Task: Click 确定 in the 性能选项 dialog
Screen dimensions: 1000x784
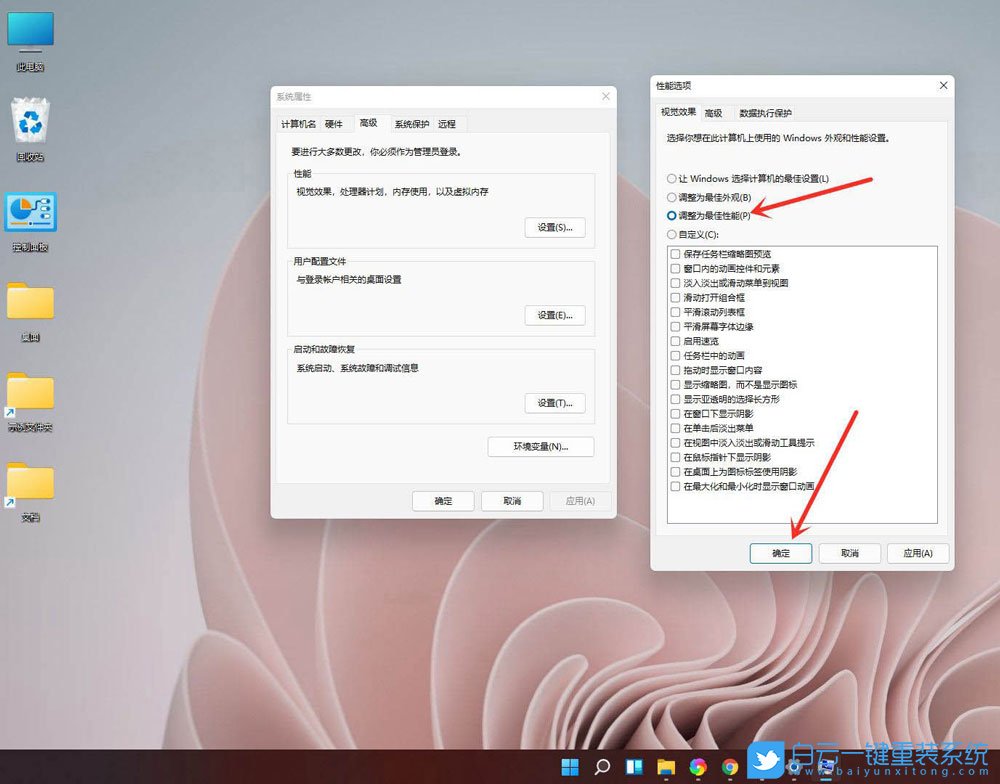Action: tap(780, 553)
